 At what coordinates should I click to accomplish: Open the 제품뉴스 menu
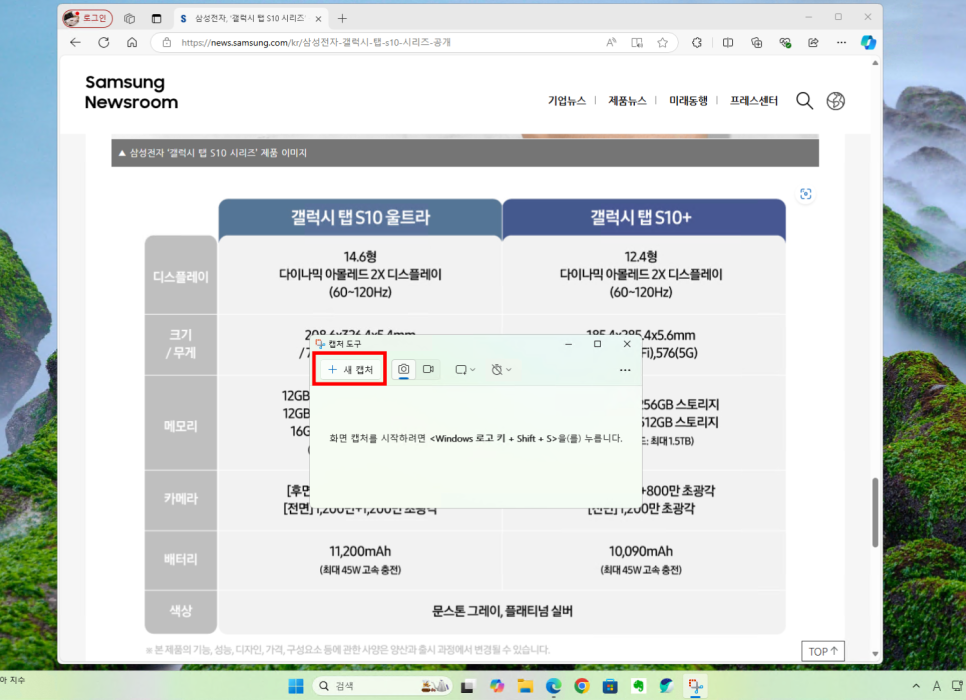coord(627,100)
